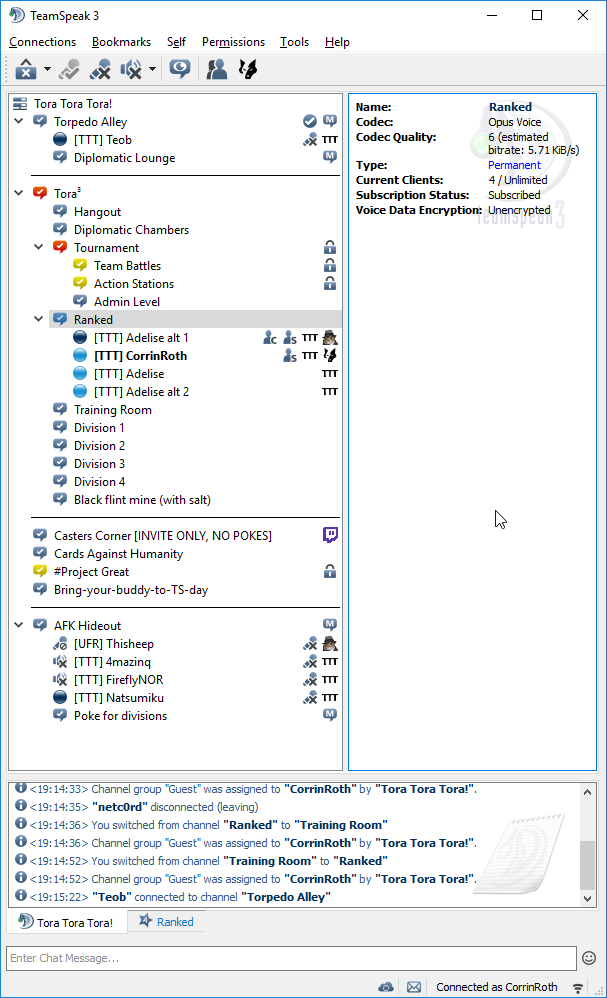Select the Division 3 channel
This screenshot has height=998, width=607.
coord(99,464)
